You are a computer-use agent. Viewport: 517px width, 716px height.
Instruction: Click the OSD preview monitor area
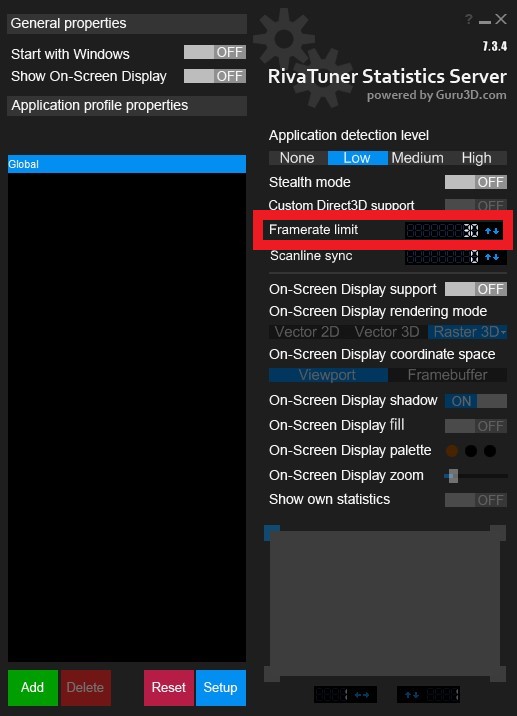[385, 604]
